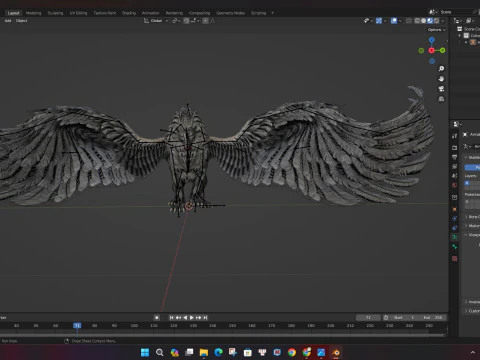This screenshot has height=360, width=480.
Task: Click the blue Z axis on navigation gizmo
Action: point(432,40)
